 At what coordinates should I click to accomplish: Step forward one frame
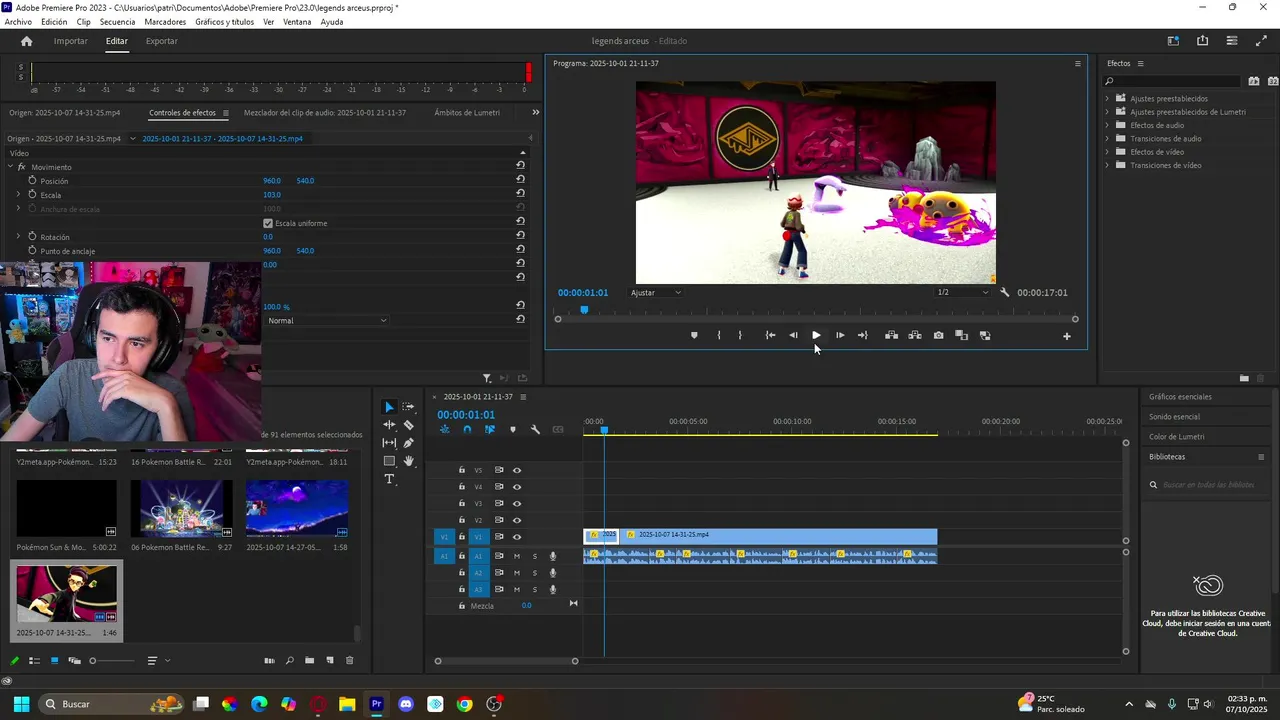pos(839,335)
